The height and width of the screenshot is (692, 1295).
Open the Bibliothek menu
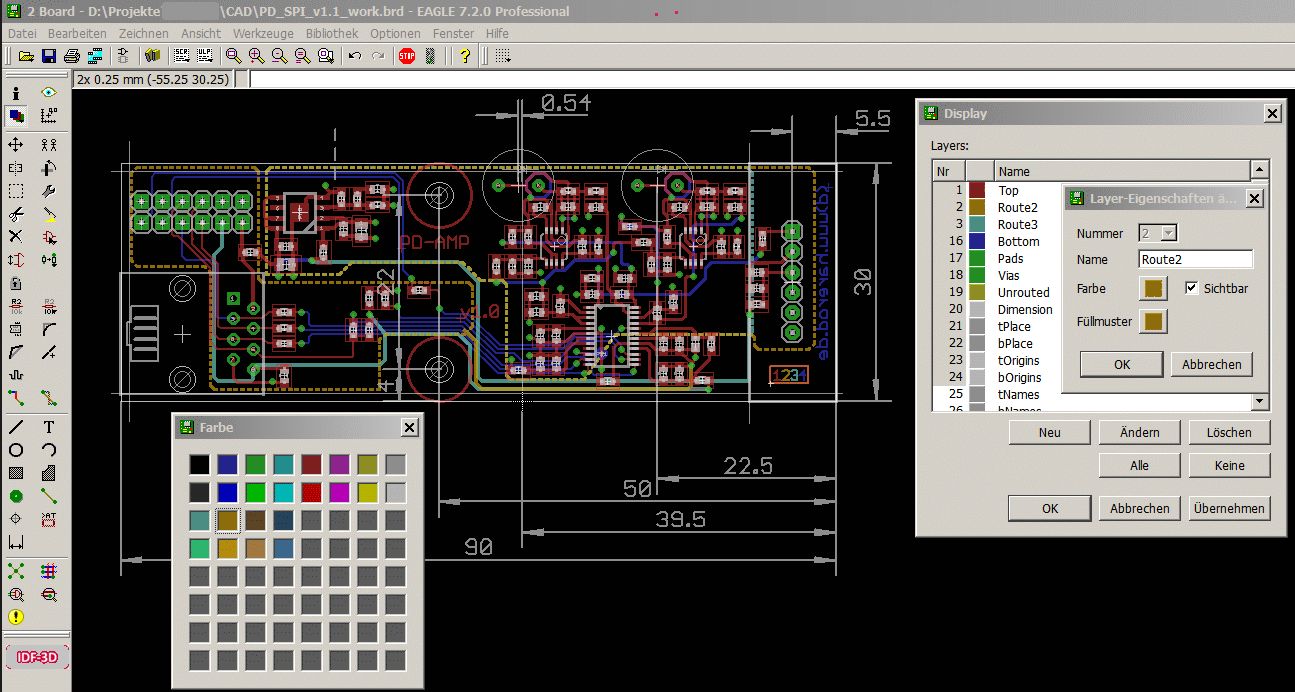click(332, 33)
